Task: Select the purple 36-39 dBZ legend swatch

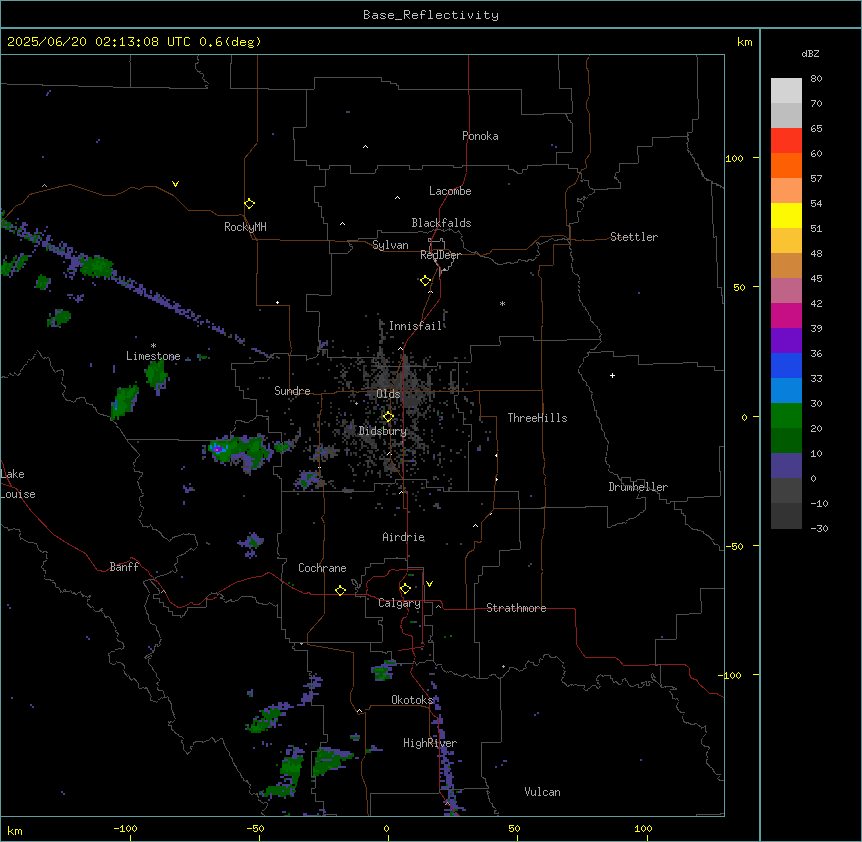Action: [786, 341]
